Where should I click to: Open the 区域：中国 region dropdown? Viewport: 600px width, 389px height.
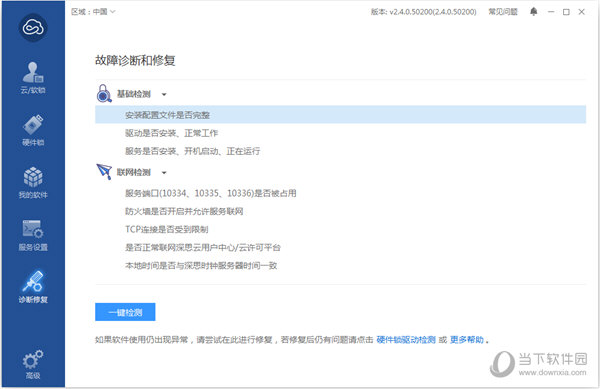93,12
